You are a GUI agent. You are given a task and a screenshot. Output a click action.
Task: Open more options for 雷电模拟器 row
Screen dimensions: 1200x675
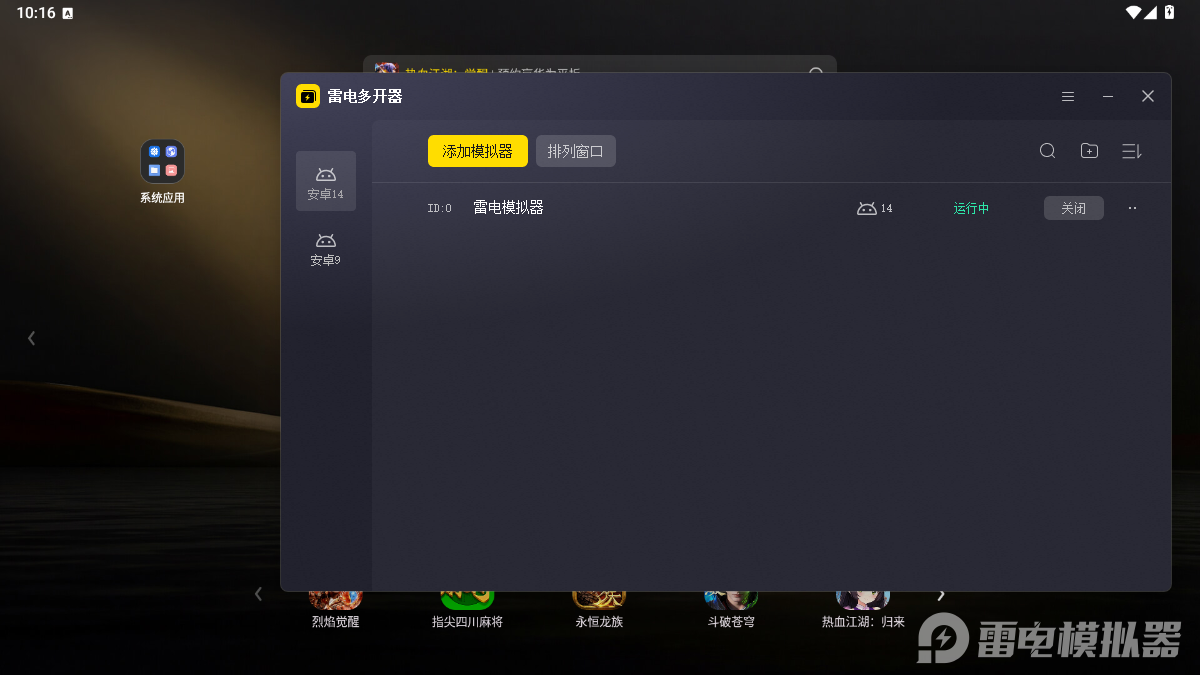1132,208
